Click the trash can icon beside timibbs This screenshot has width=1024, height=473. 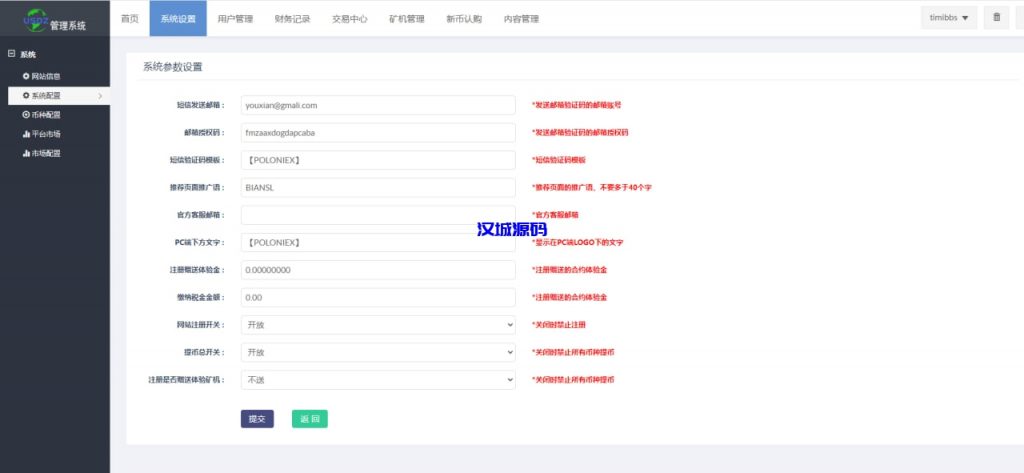point(997,18)
